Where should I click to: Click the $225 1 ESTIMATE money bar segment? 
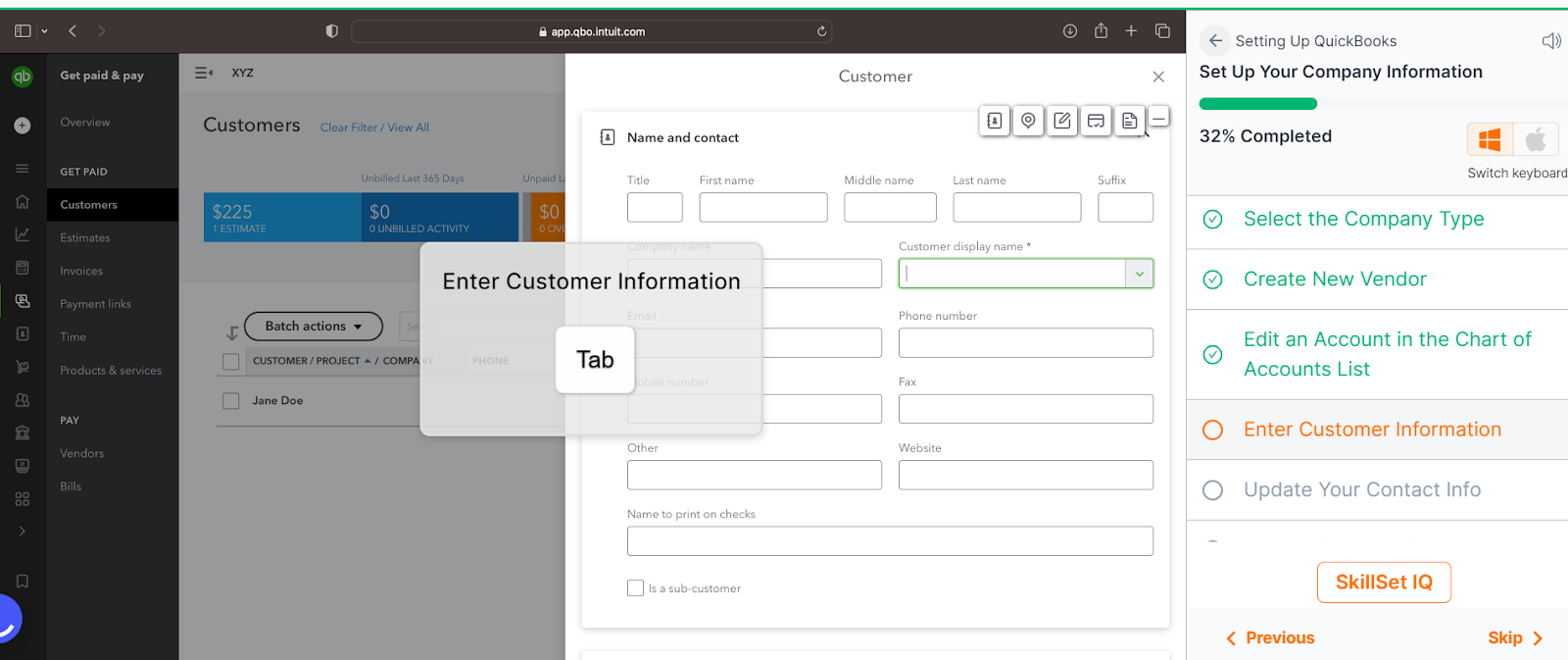point(282,218)
